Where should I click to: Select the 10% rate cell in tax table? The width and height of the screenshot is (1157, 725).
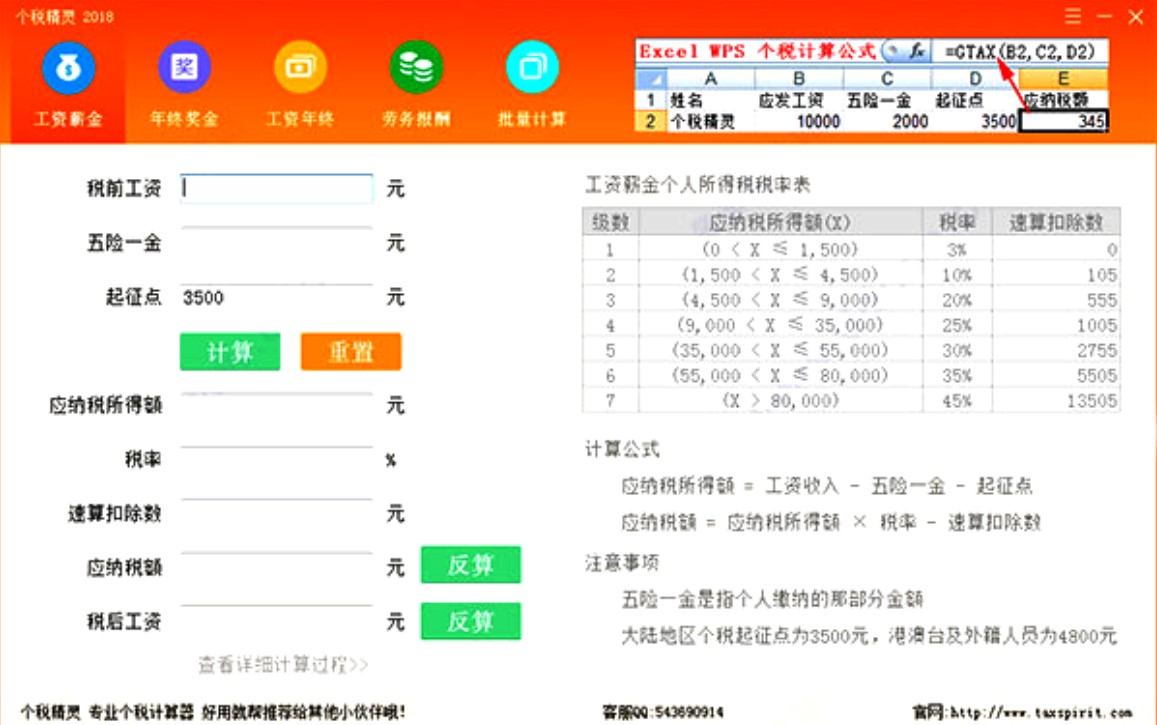click(957, 275)
